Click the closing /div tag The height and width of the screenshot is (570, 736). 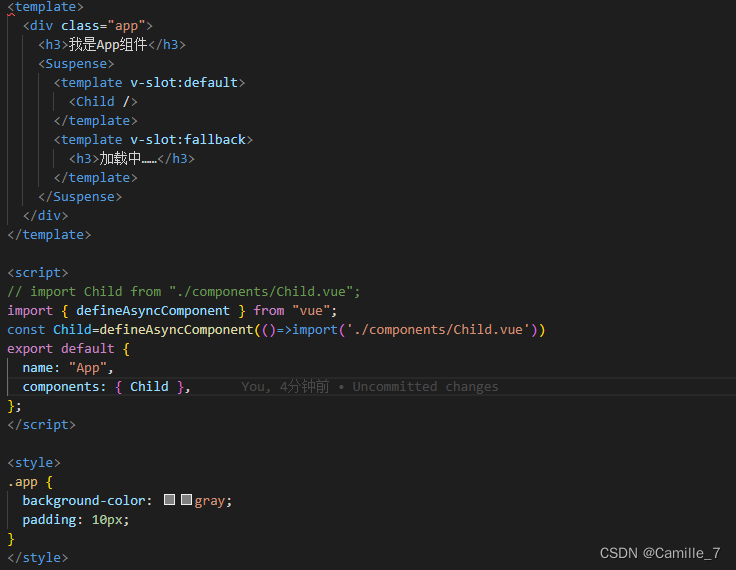click(46, 216)
